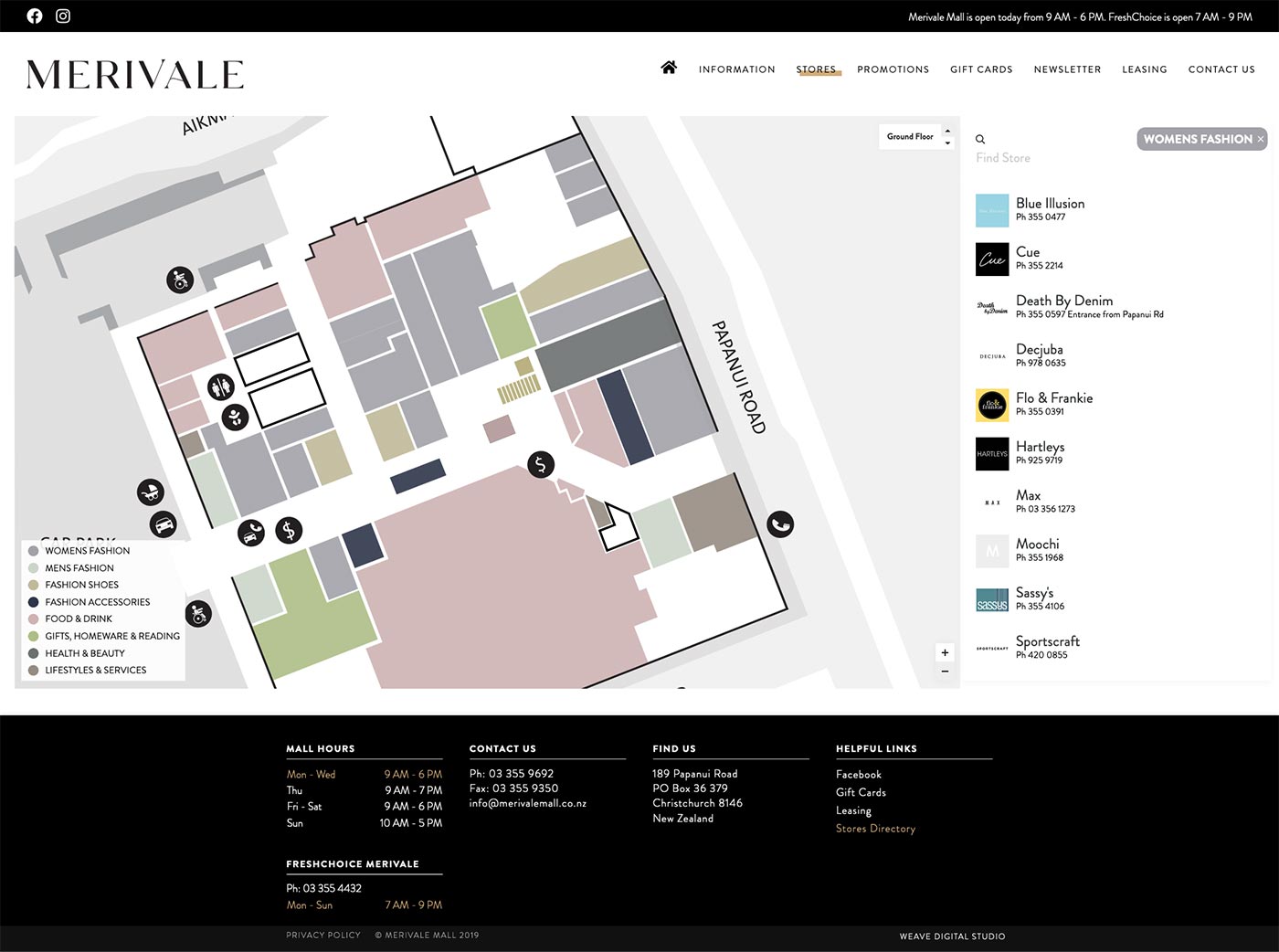Viewport: 1279px width, 952px height.
Task: Open the Stores Directory footer link
Action: [875, 829]
